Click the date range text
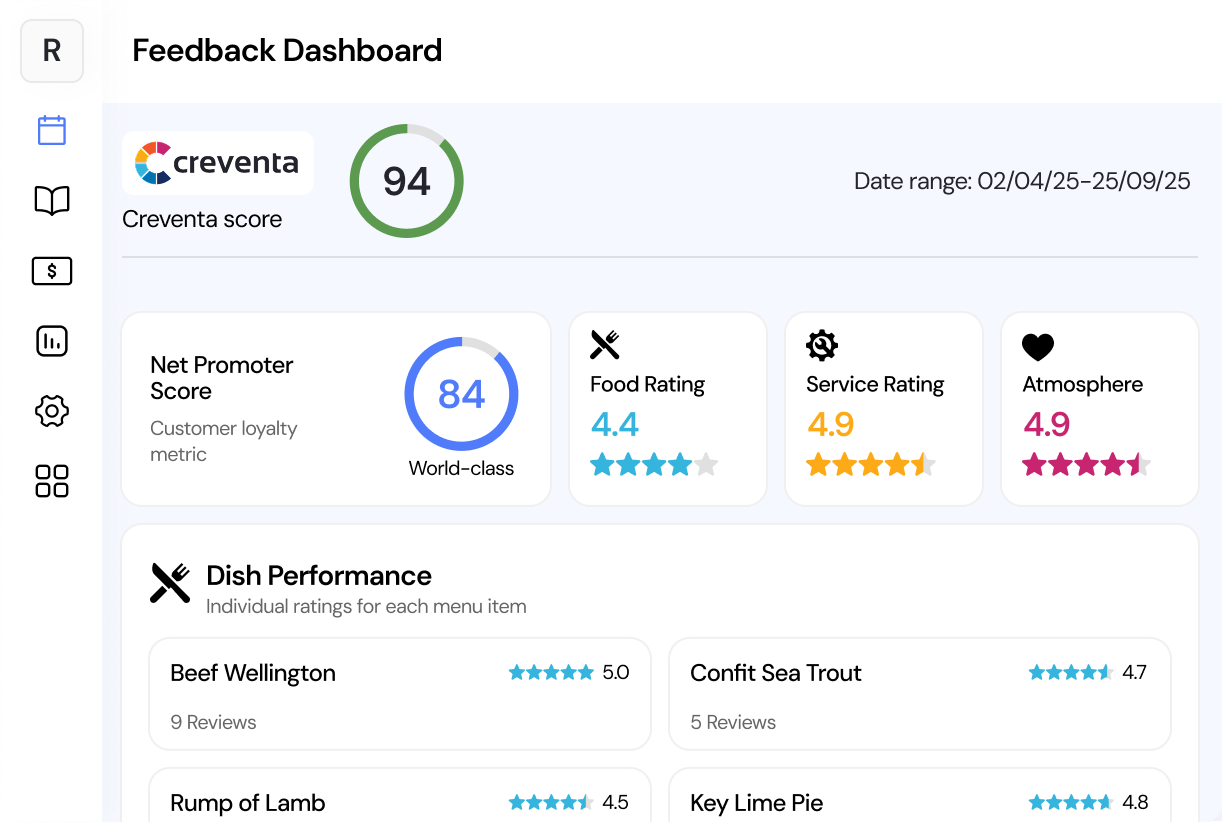 (x=1022, y=181)
